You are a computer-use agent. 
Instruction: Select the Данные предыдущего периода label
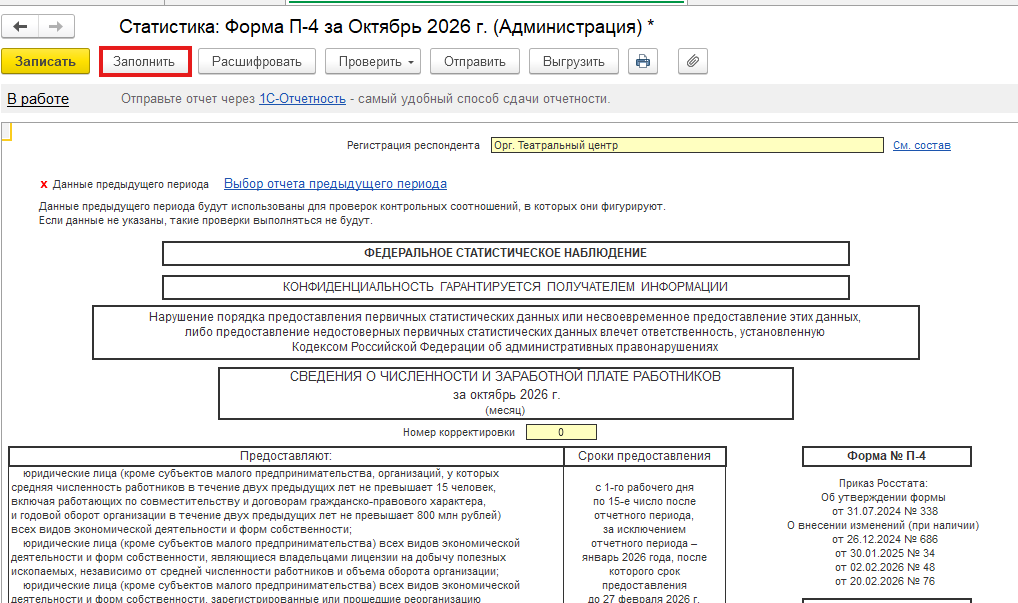130,184
